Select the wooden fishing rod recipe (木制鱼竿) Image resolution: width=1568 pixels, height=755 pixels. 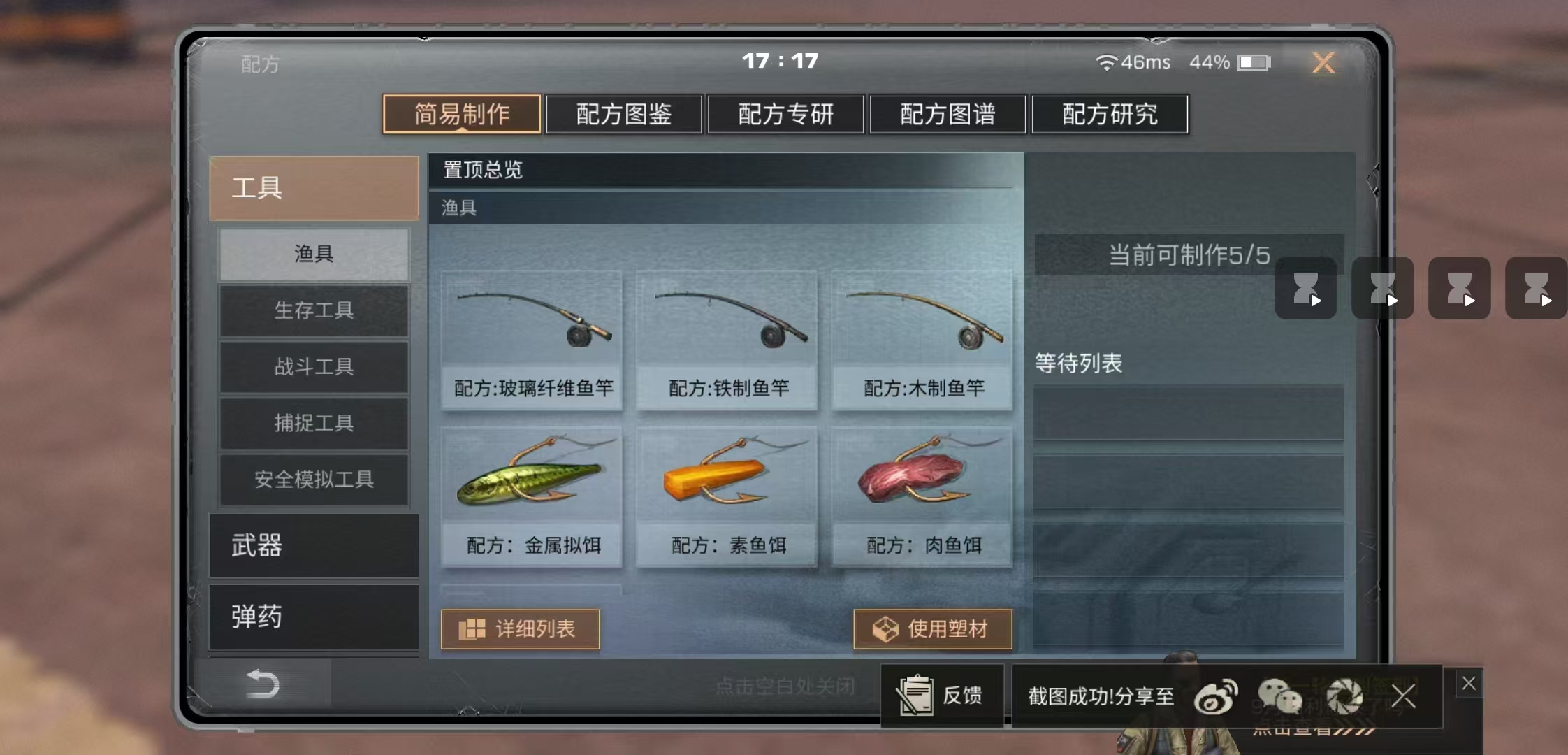pos(922,340)
